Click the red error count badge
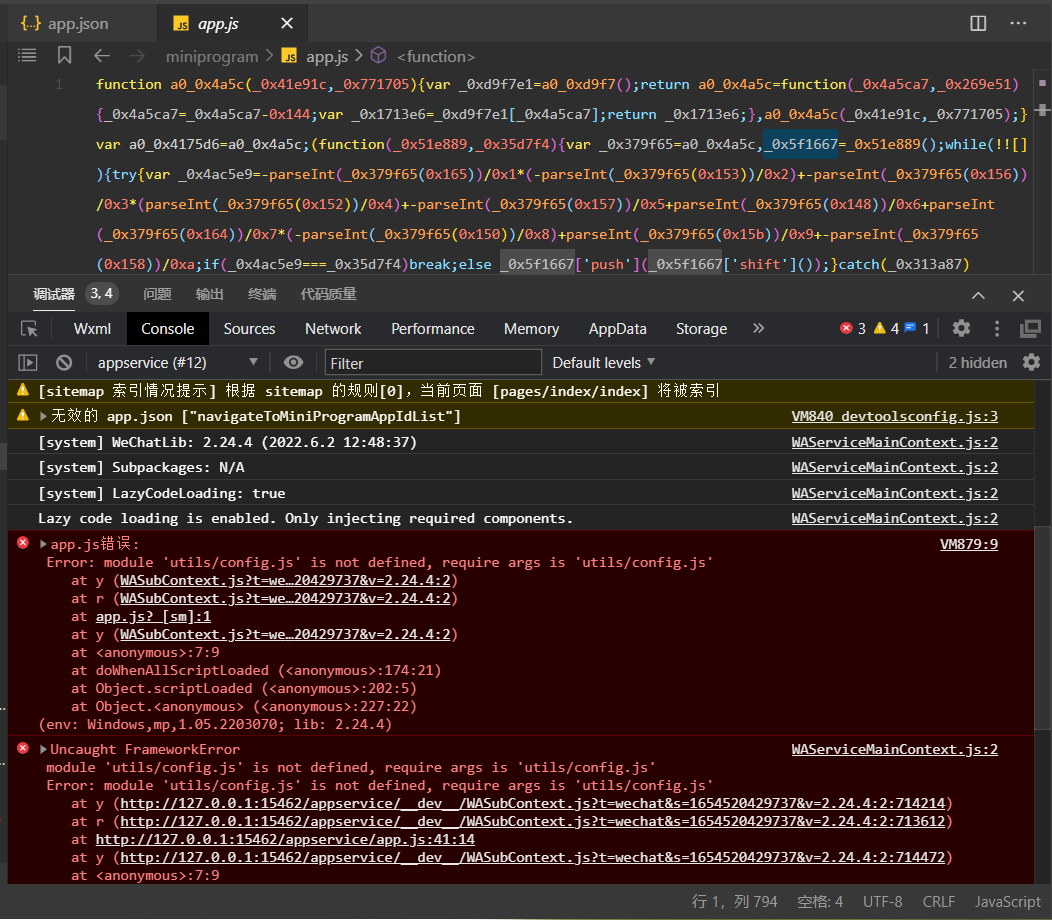Viewport: 1052px width, 920px height. [x=853, y=328]
